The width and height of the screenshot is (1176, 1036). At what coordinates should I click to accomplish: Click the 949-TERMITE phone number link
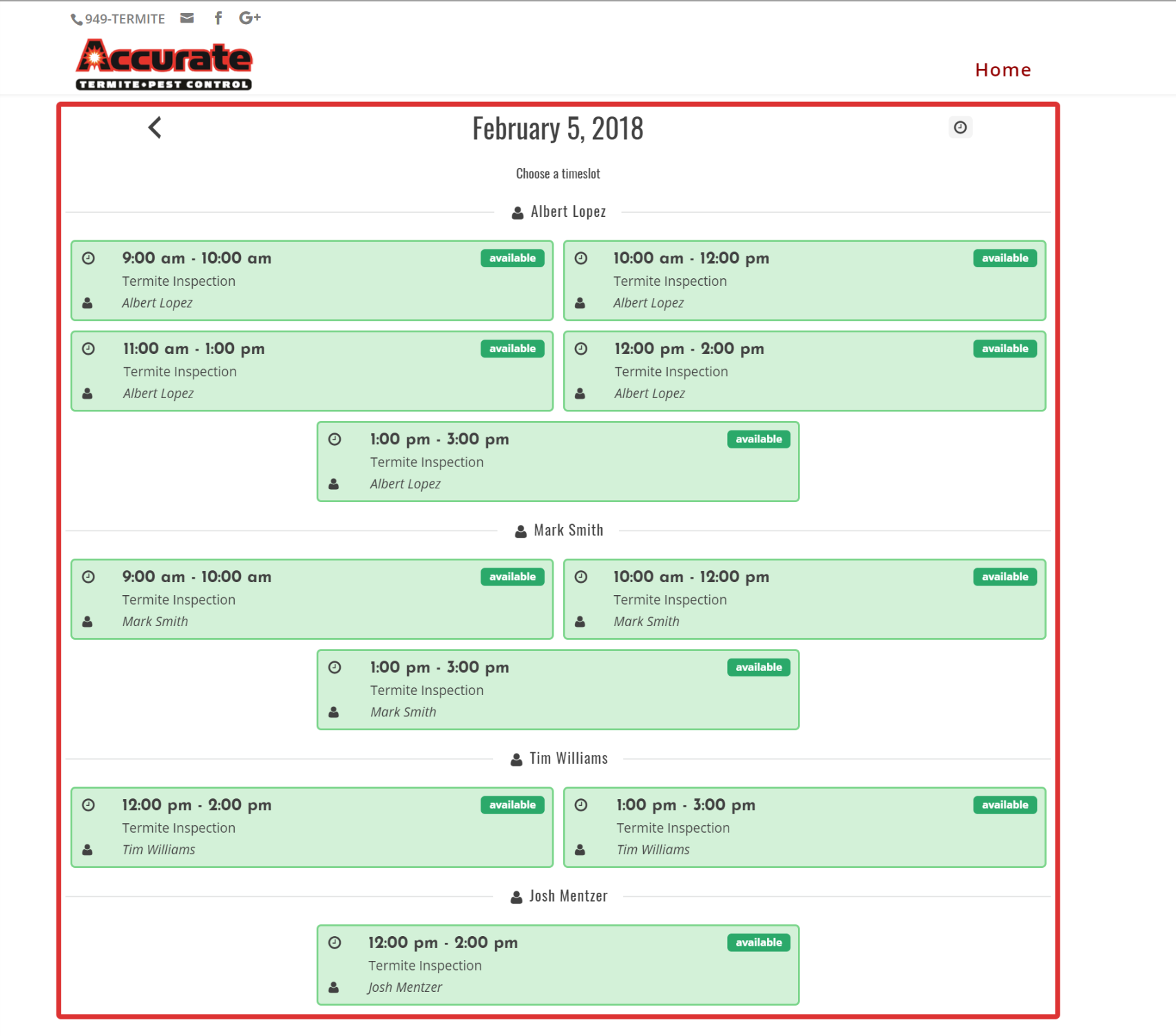125,19
